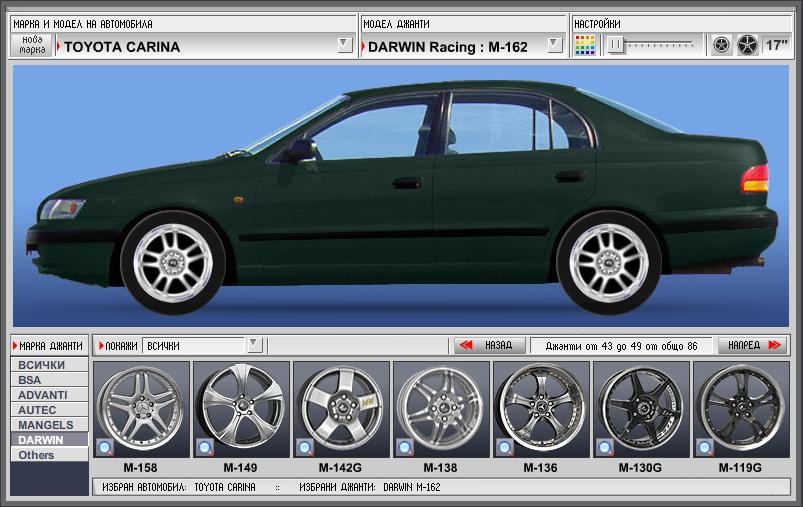Choose the M-119G wheel thumbnail
Image resolution: width=803 pixels, height=507 pixels.
pyautogui.click(x=741, y=409)
